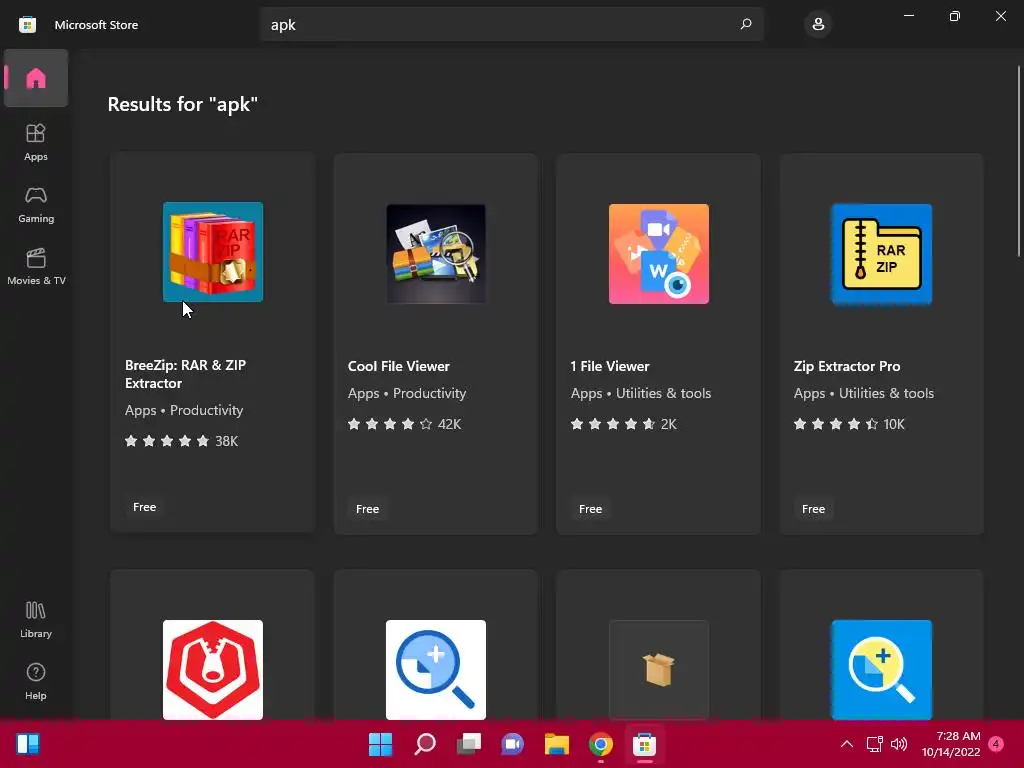Viewport: 1024px width, 768px height.
Task: Click Free label on BreeZip card
Action: (144, 507)
